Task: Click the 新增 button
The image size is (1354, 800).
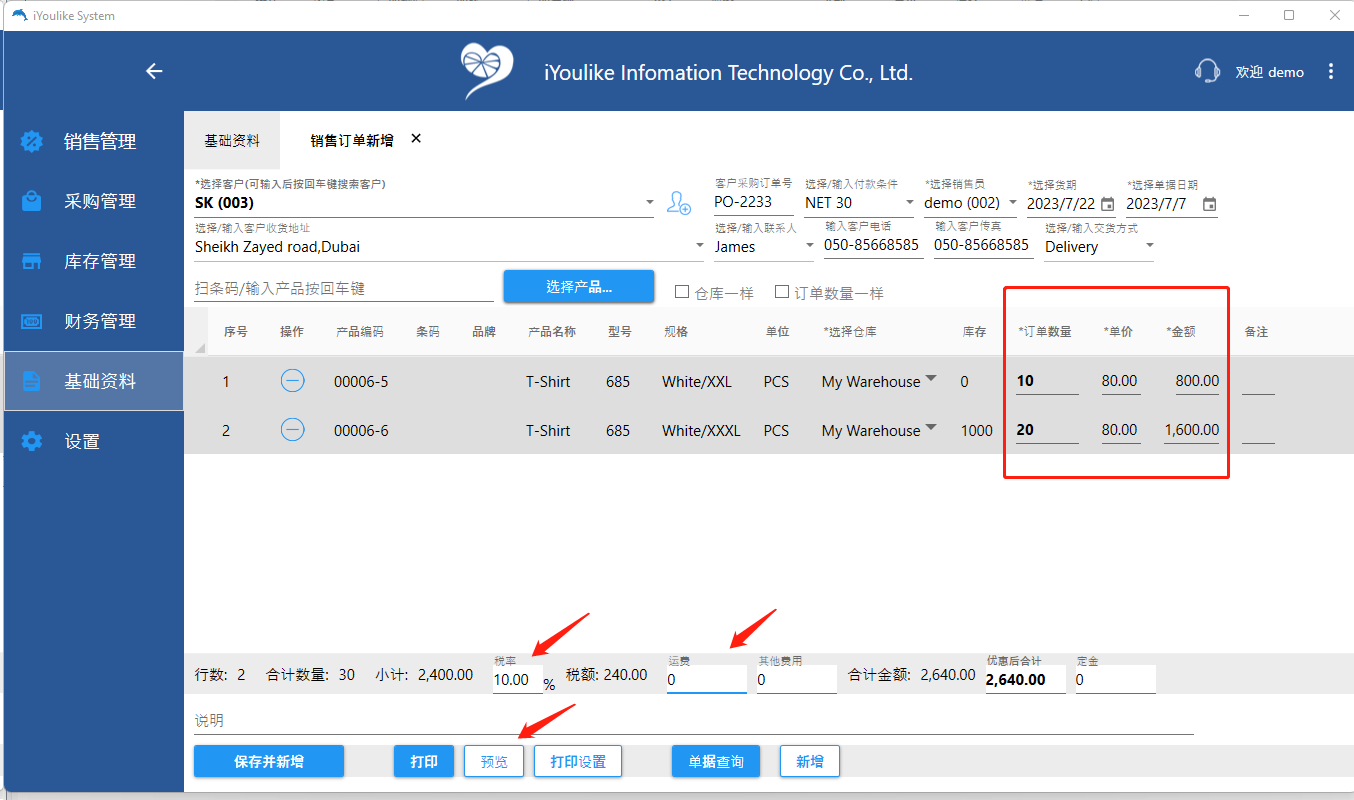Action: pos(810,761)
